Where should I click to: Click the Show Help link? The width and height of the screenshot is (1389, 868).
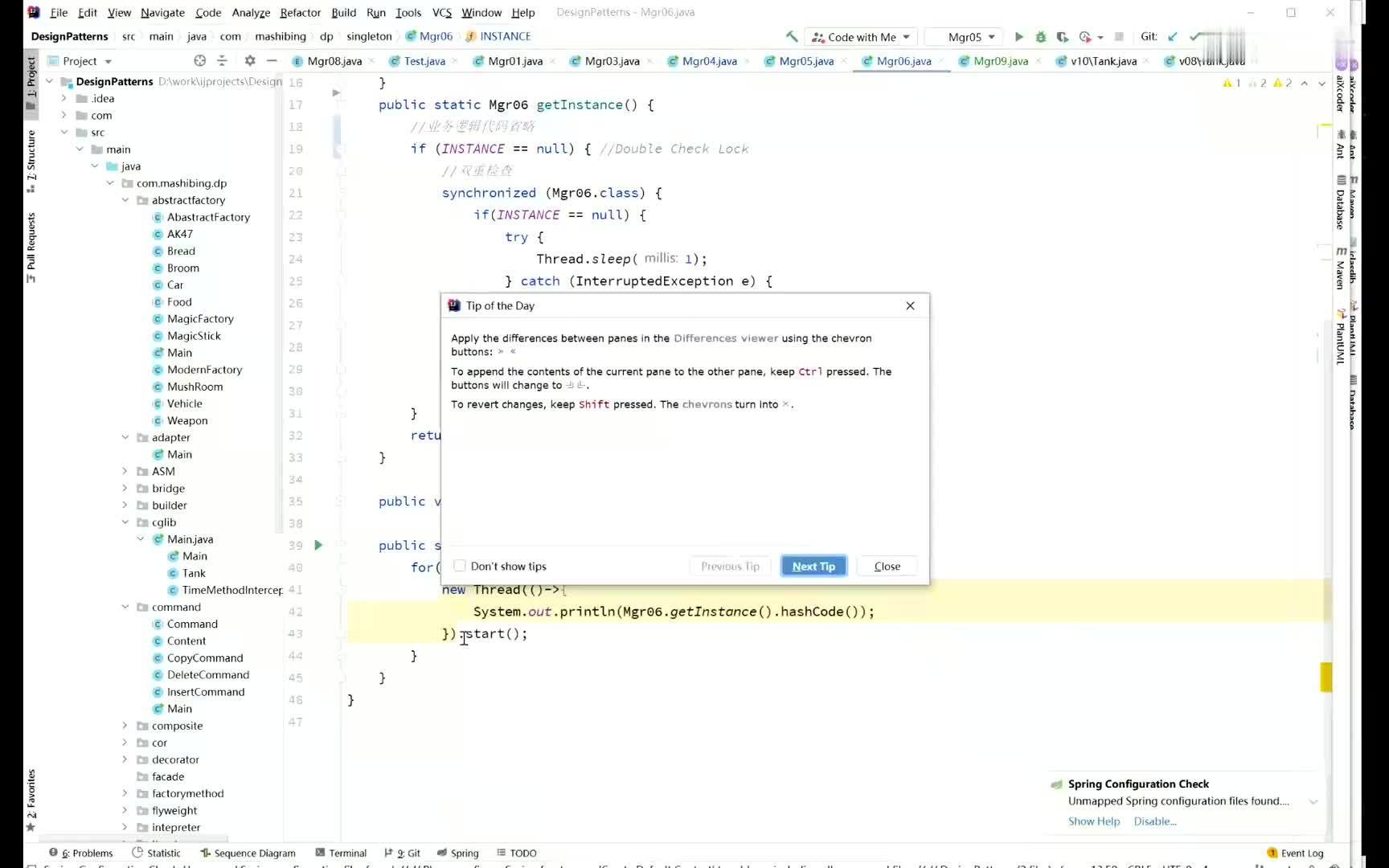click(x=1094, y=821)
